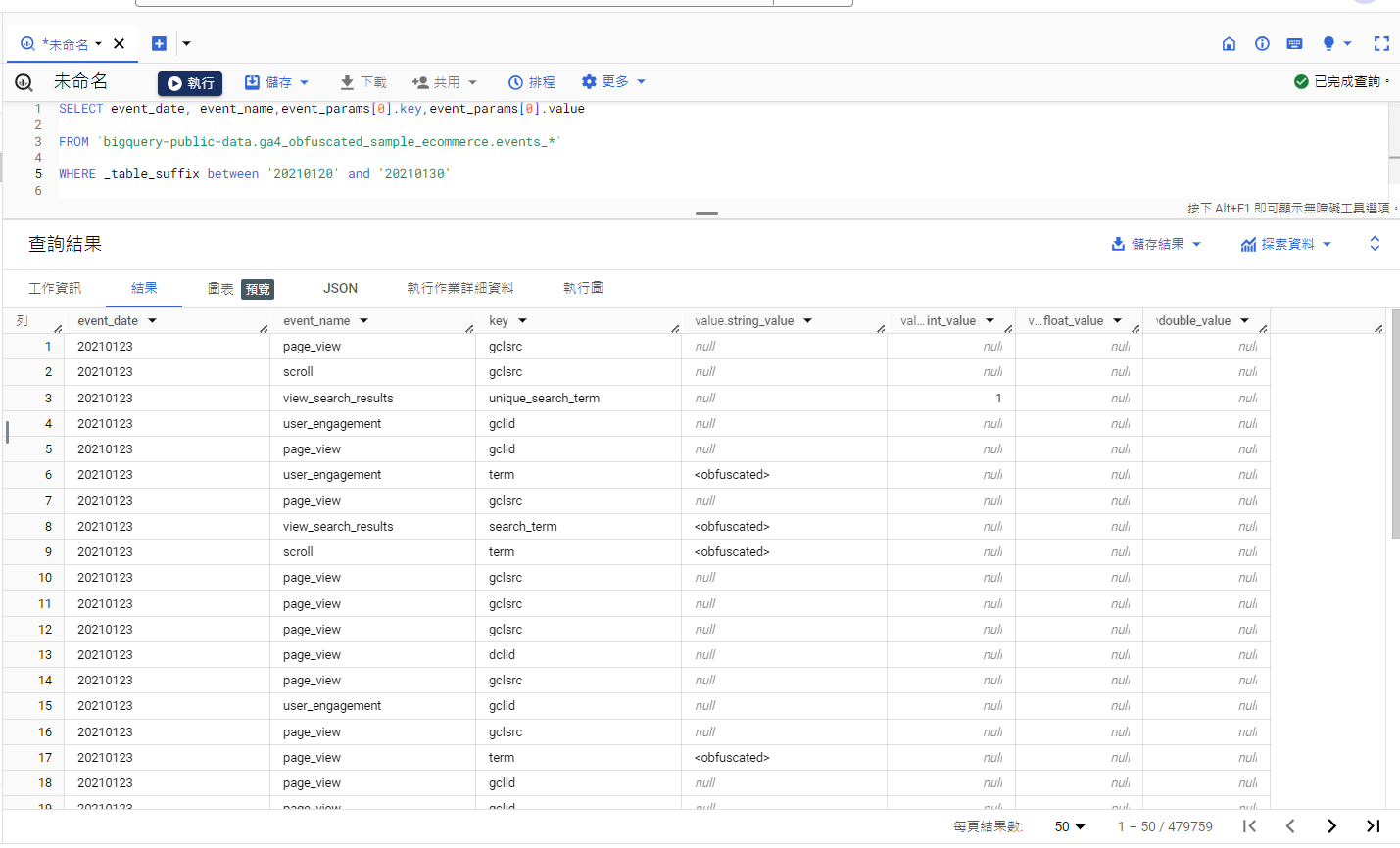Viewport: 1400px width, 848px height.
Task: Expand or collapse the query results panel
Action: coord(1375,244)
